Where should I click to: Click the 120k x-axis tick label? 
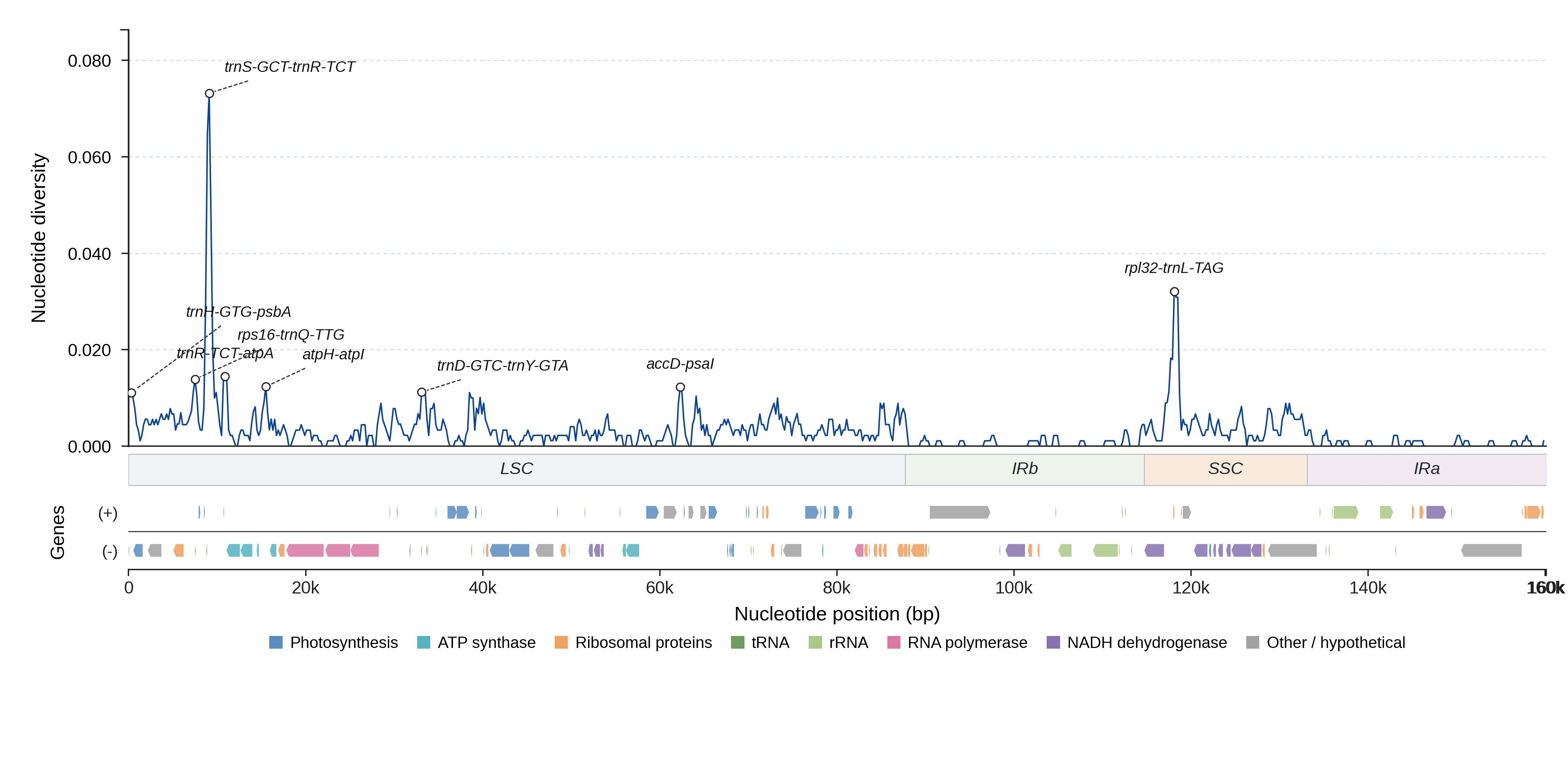[x=1191, y=588]
